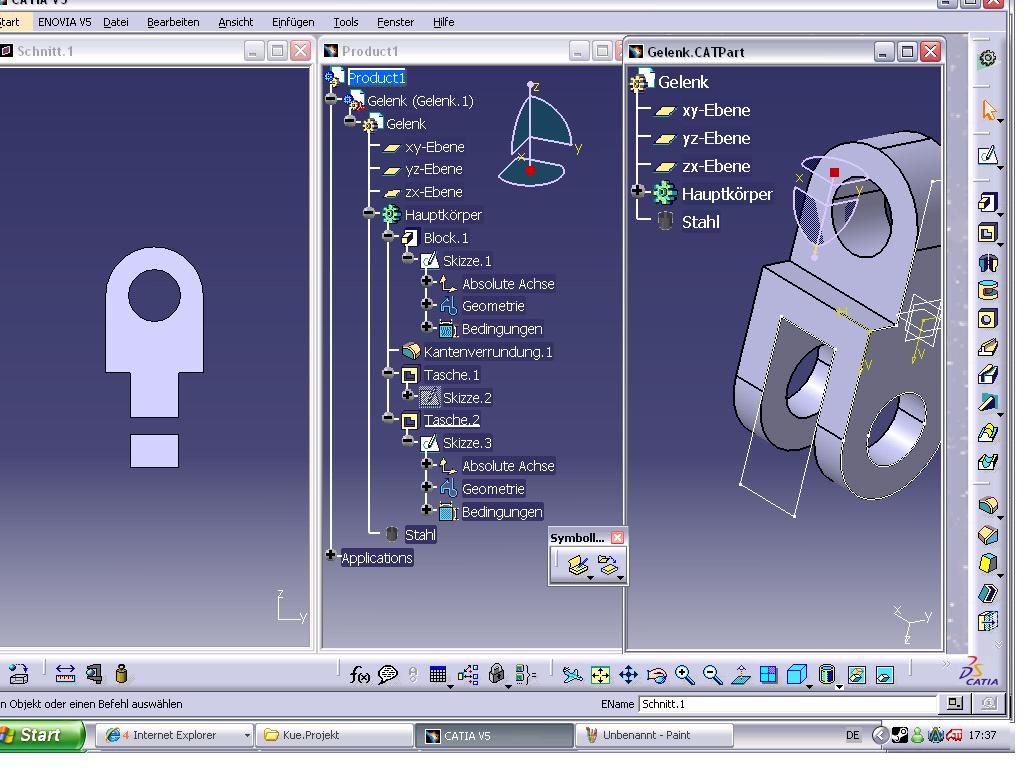Switch to Isometric View cube icon

(x=797, y=675)
